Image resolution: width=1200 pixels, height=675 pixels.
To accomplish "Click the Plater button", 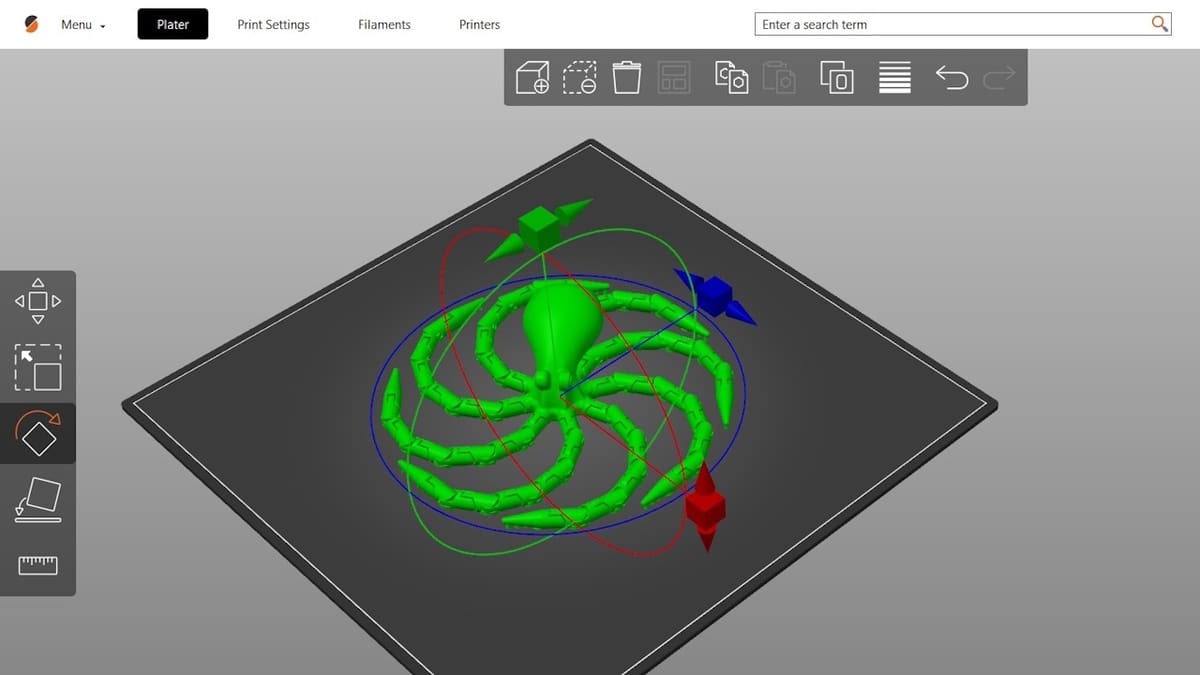I will pyautogui.click(x=173, y=25).
